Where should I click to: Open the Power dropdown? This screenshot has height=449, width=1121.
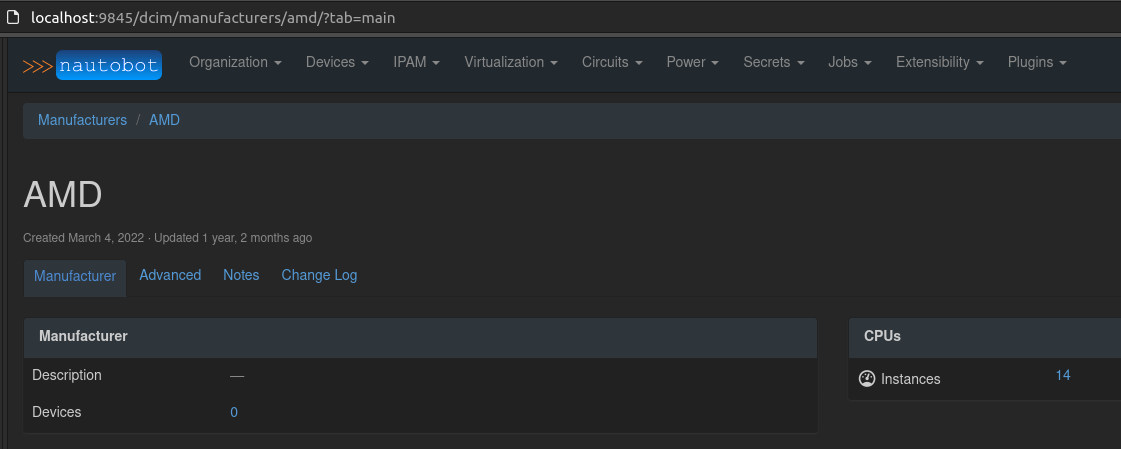pos(693,62)
